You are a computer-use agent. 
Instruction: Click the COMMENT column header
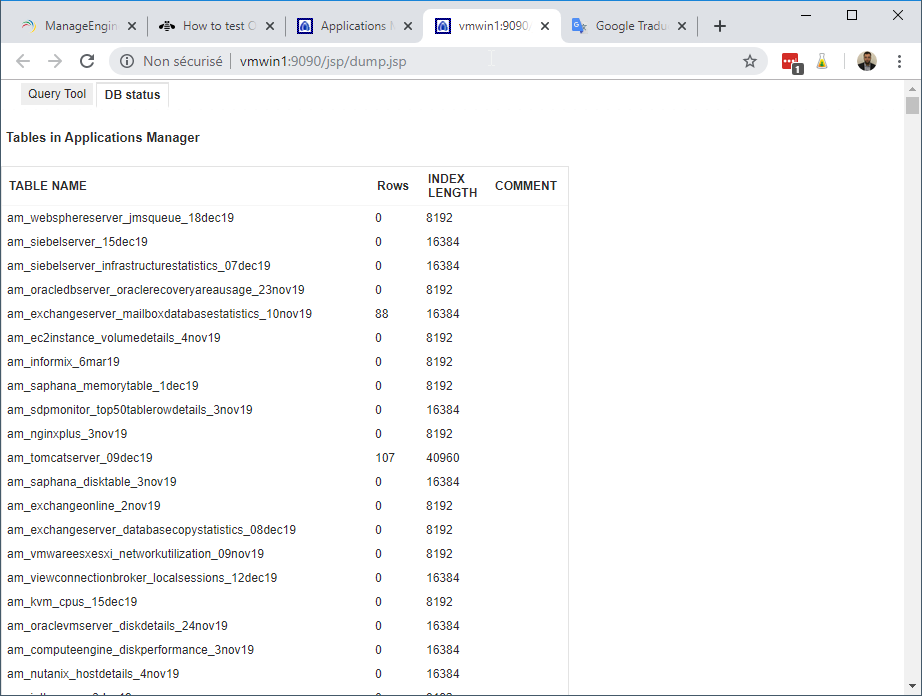click(x=526, y=186)
